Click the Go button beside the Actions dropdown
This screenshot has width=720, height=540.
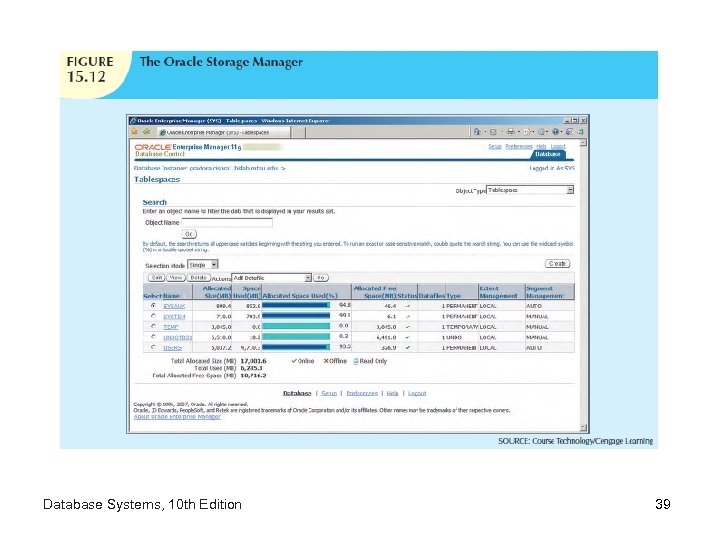[321, 278]
